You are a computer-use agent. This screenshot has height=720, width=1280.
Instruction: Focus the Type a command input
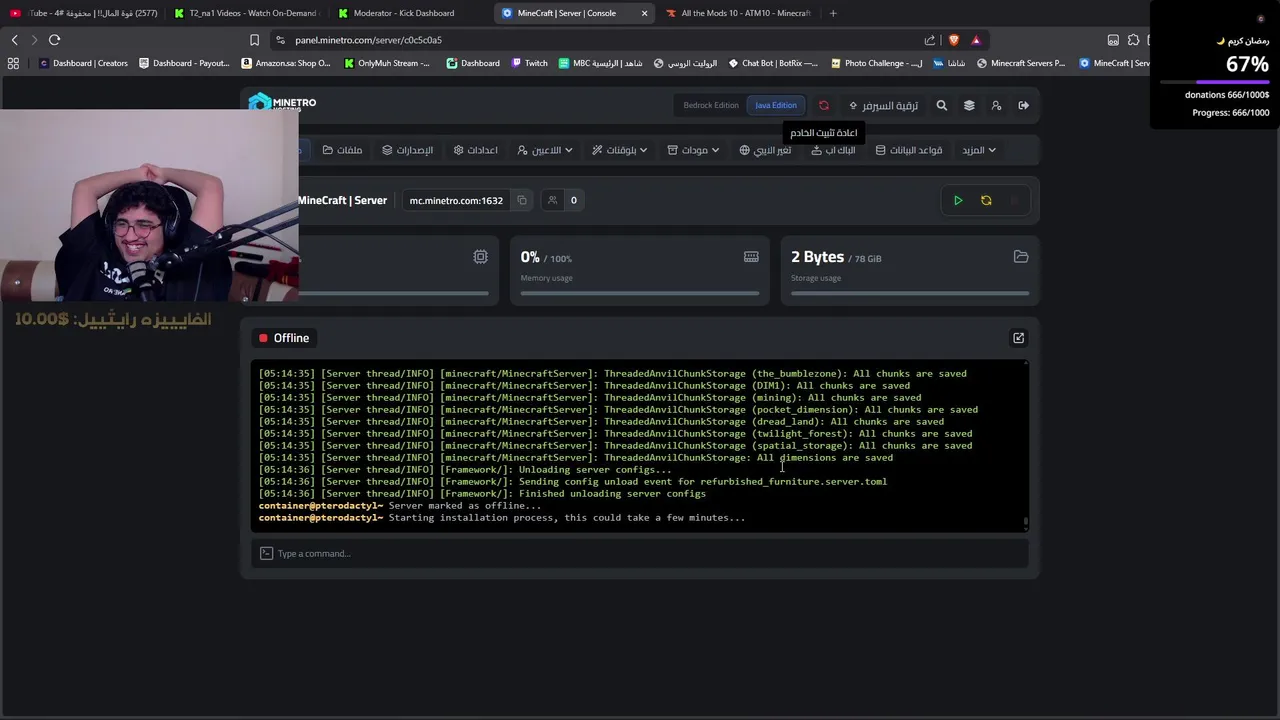point(640,553)
